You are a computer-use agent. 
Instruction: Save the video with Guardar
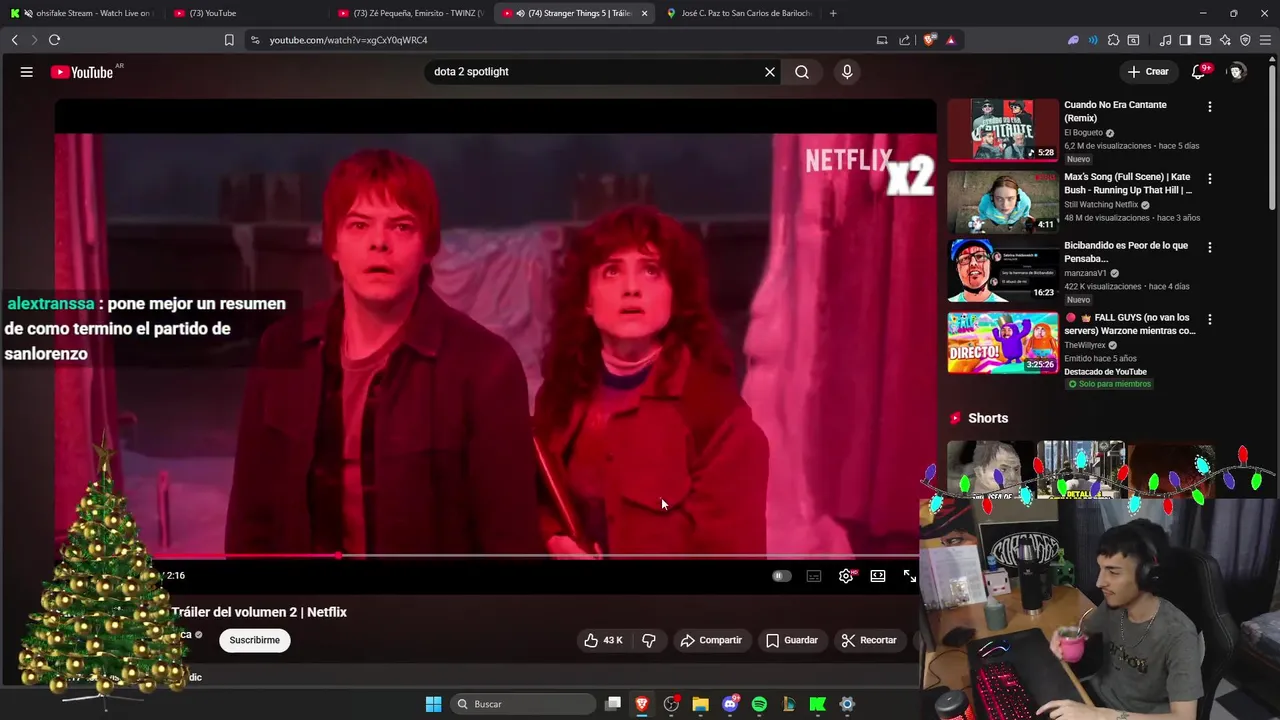(792, 640)
